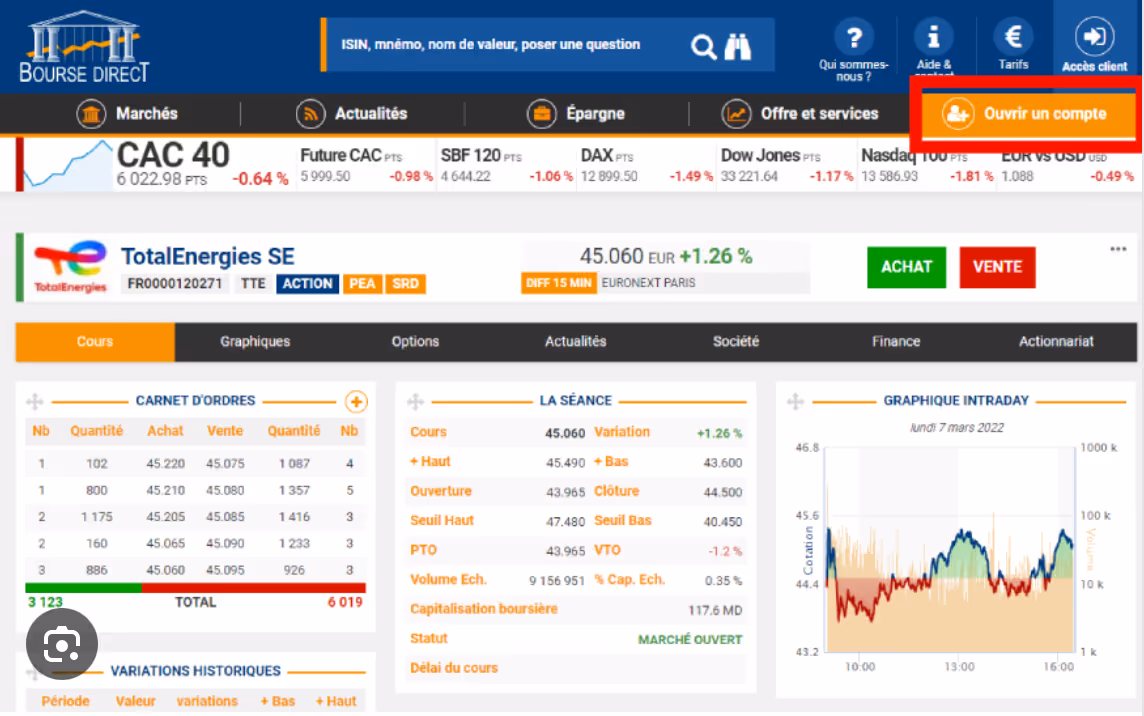Click the total buy quantity 3 123
1144x716 pixels.
pyautogui.click(x=45, y=602)
